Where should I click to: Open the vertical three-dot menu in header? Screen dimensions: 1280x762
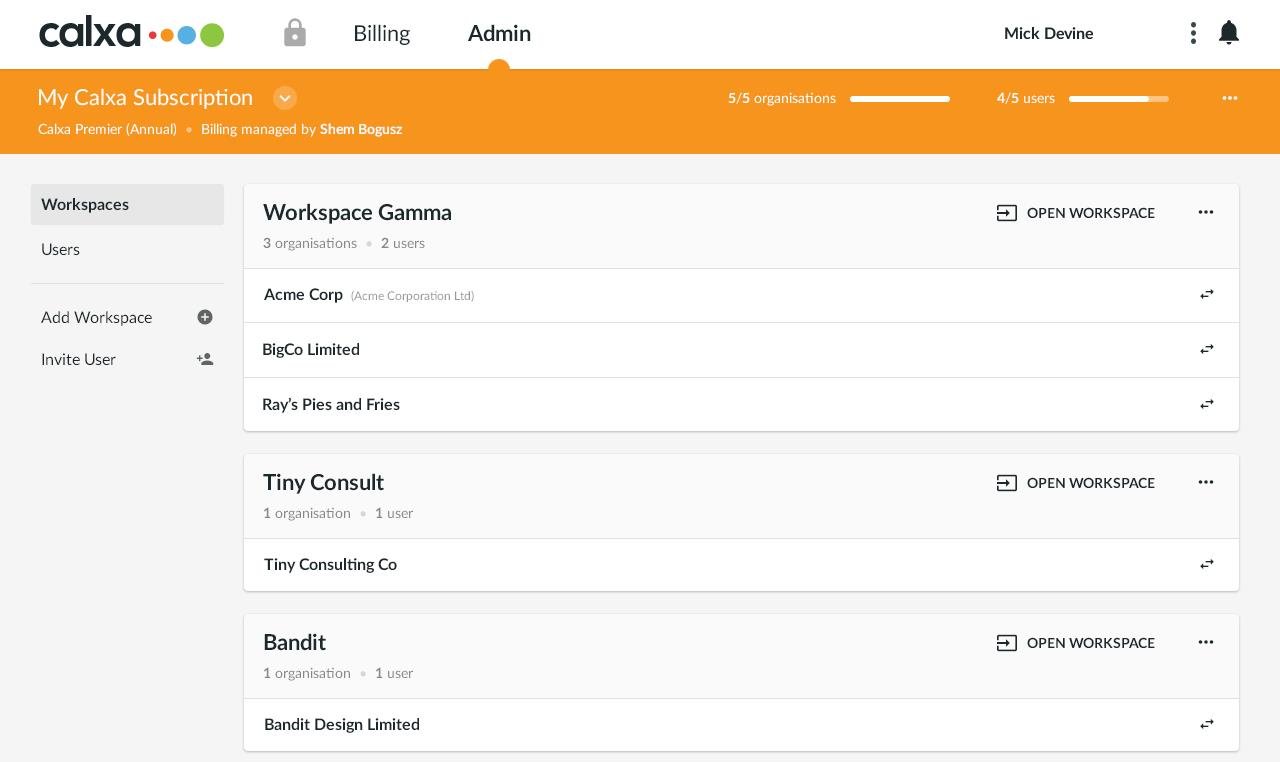pyautogui.click(x=1193, y=33)
